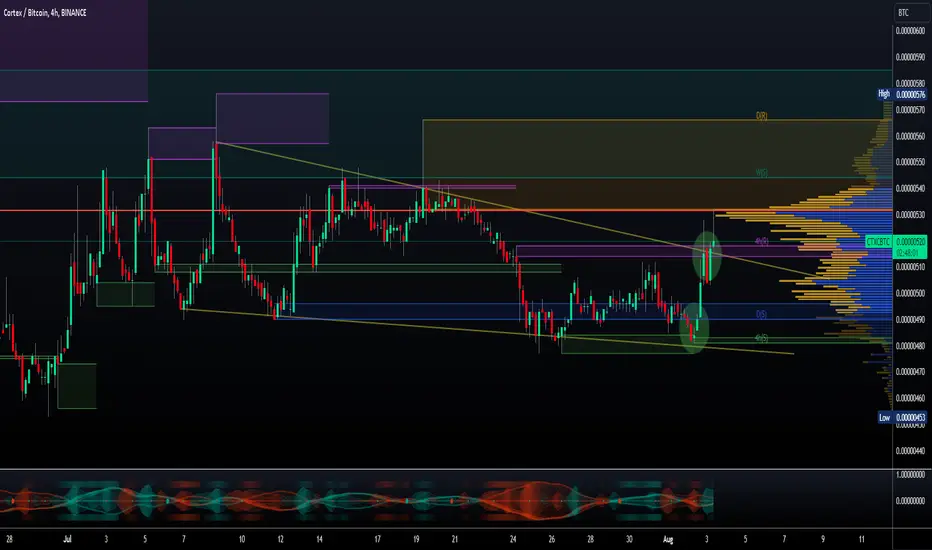Click the 10 date label on time axis
The width and height of the screenshot is (932, 550).
(x=242, y=539)
